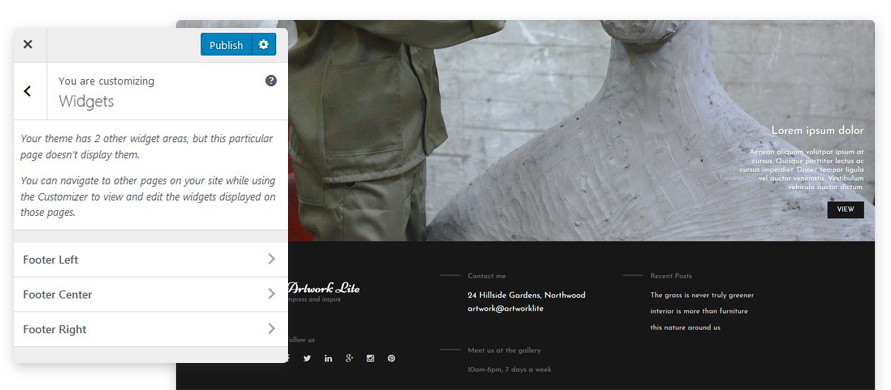Open the Twitter icon in footer

point(307,359)
